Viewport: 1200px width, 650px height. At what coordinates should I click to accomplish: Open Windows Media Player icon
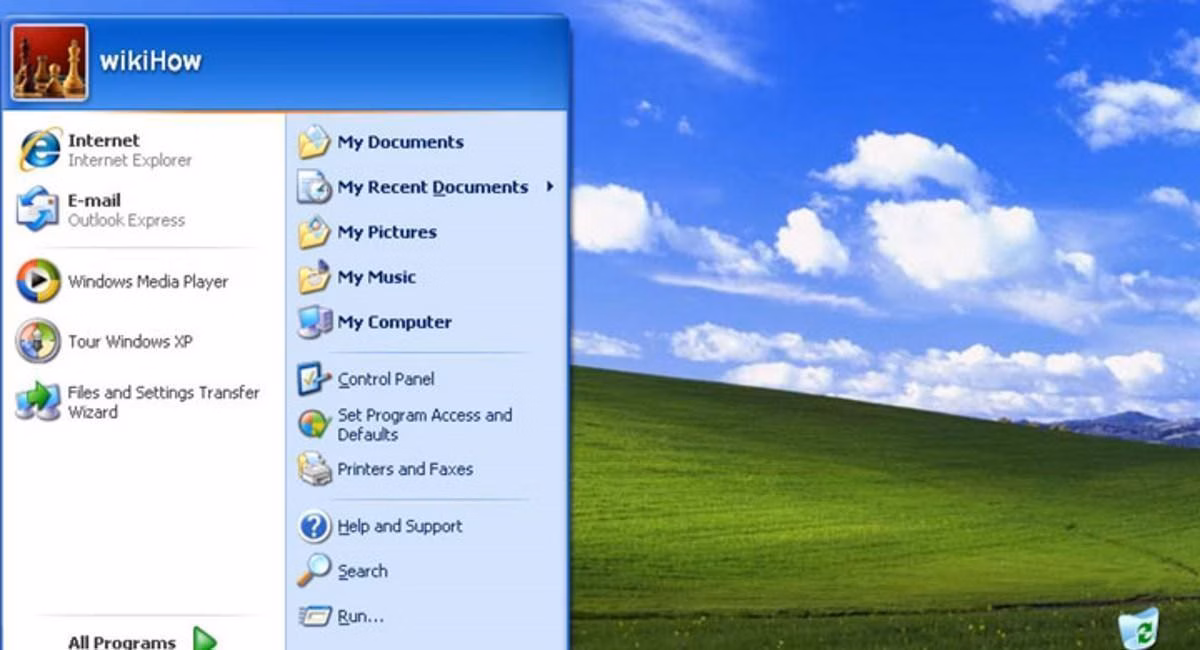point(39,281)
